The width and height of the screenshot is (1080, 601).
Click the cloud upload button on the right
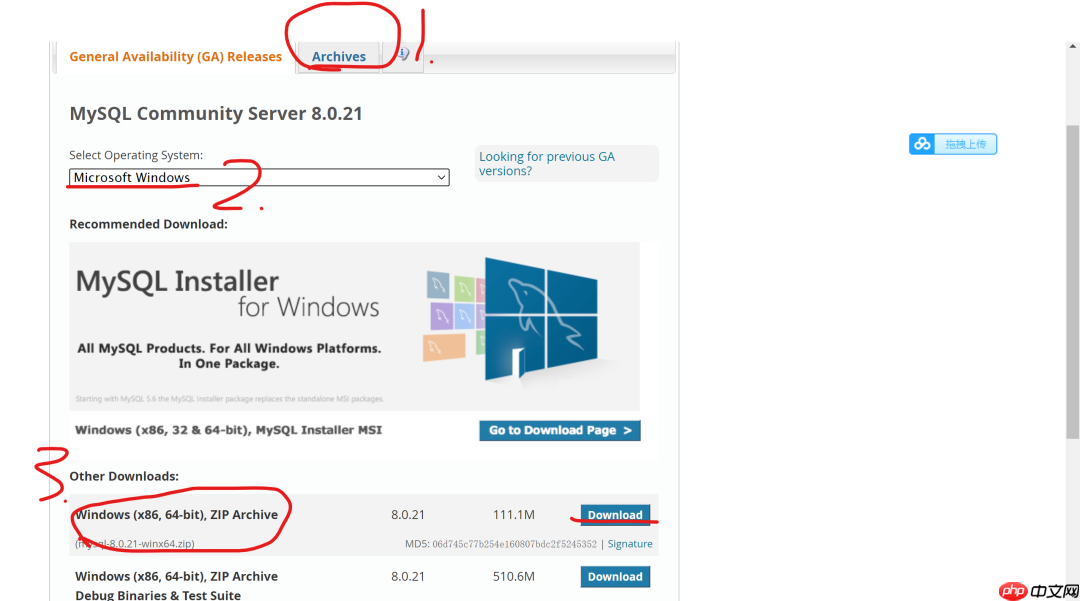[953, 144]
